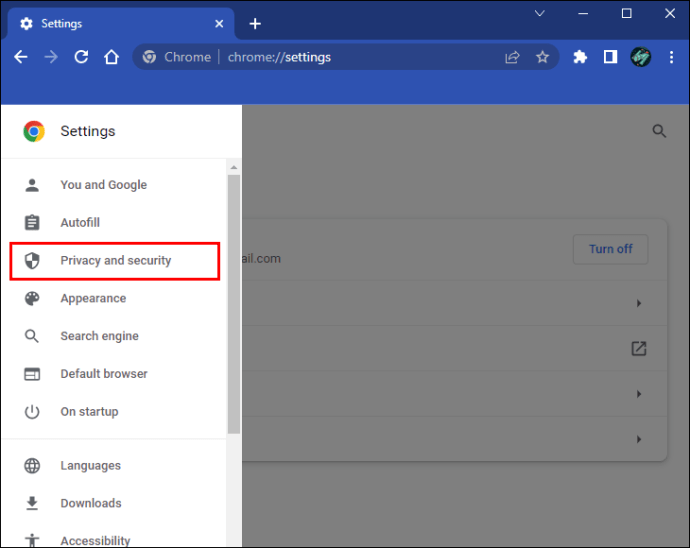
Task: Click the Autofill clipboard icon
Action: tap(32, 222)
